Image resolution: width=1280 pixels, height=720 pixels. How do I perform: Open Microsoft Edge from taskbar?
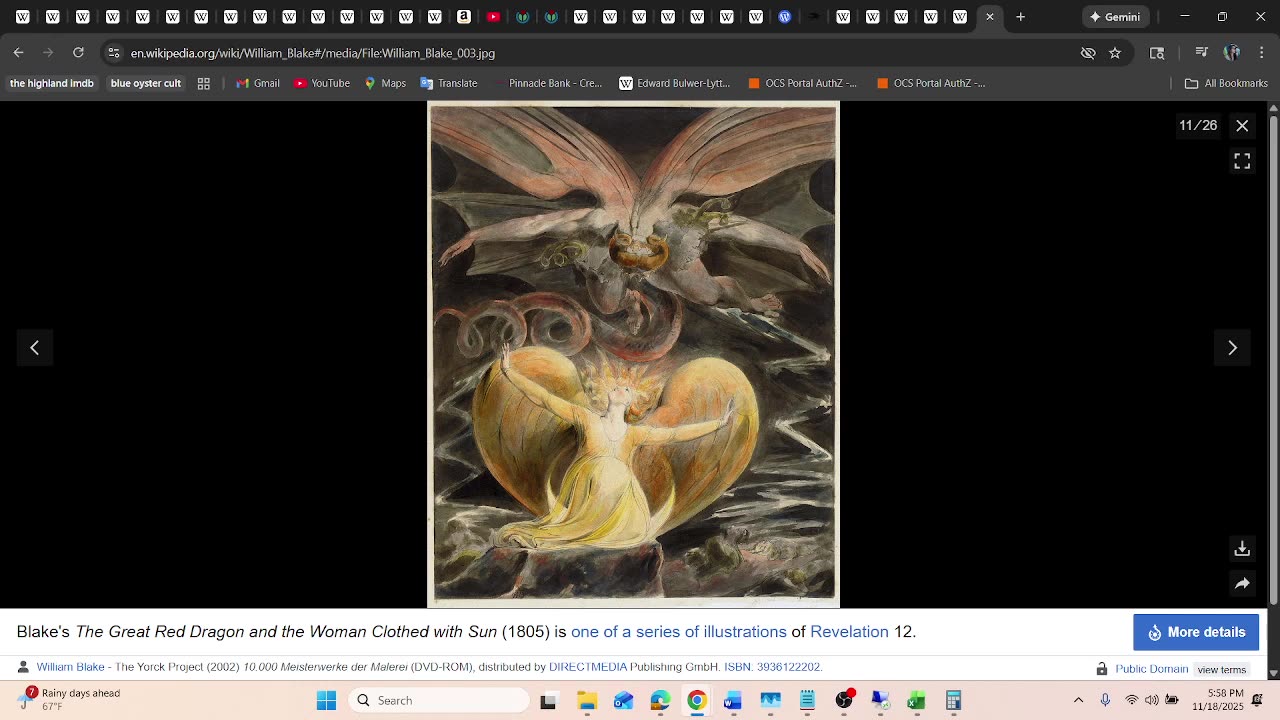click(660, 700)
